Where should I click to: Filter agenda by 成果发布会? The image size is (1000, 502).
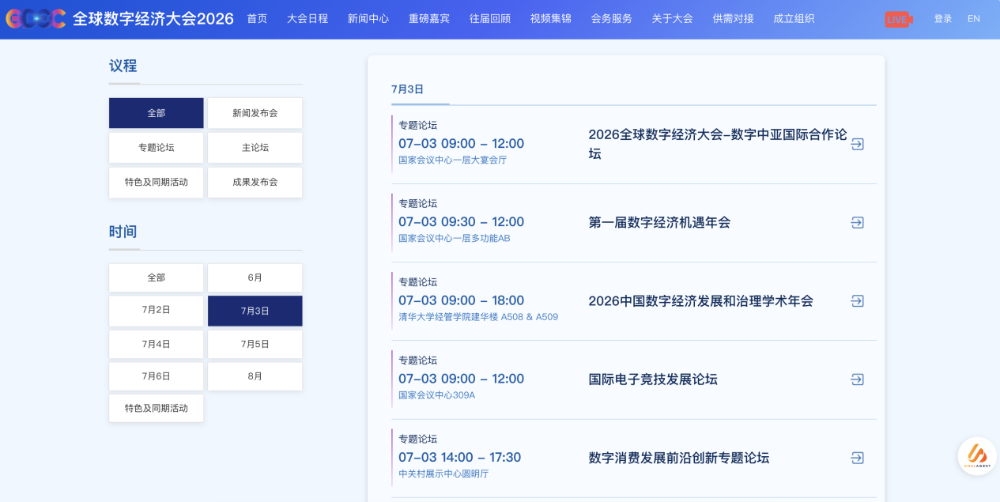255,182
